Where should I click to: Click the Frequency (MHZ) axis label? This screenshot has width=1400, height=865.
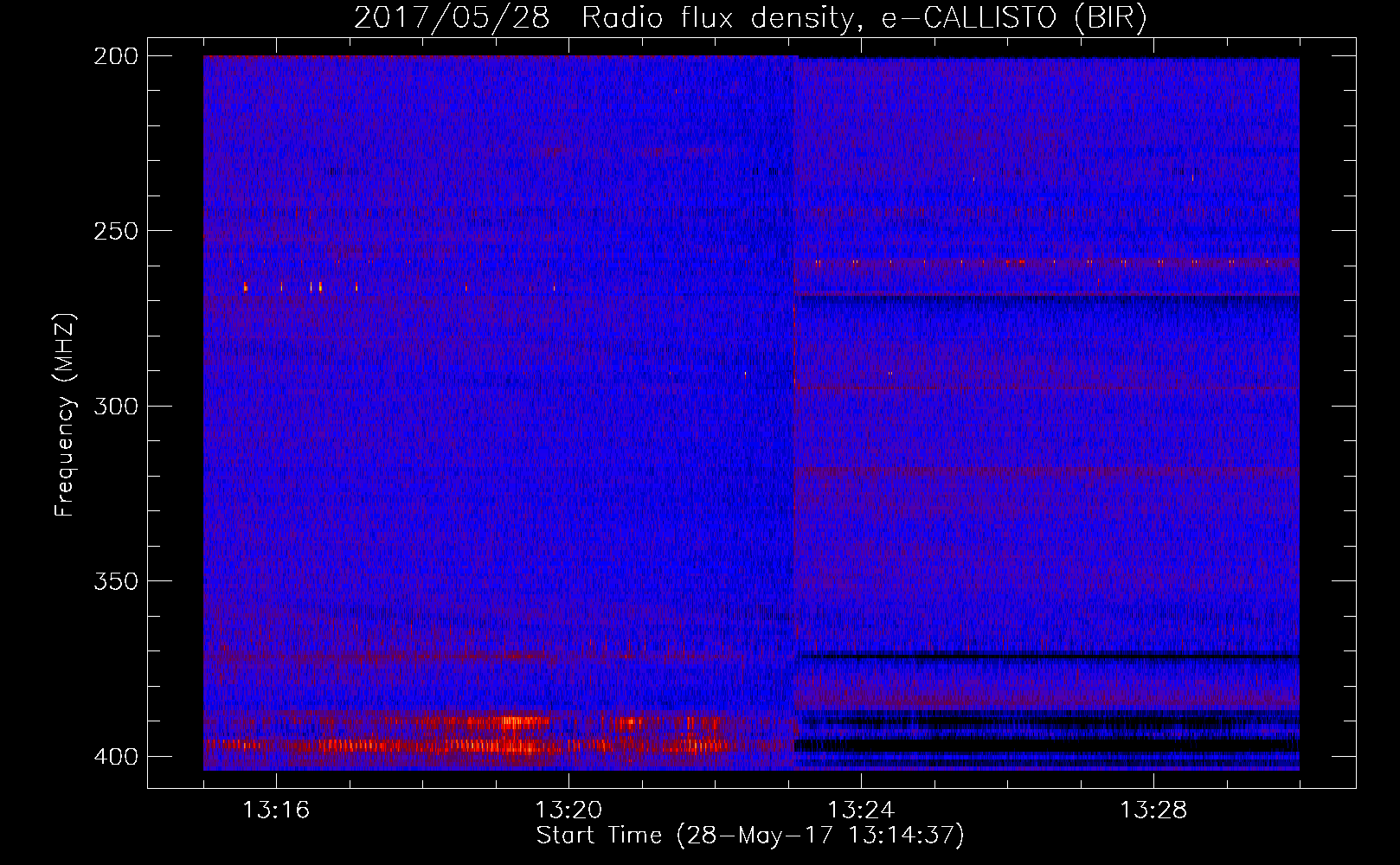65,414
